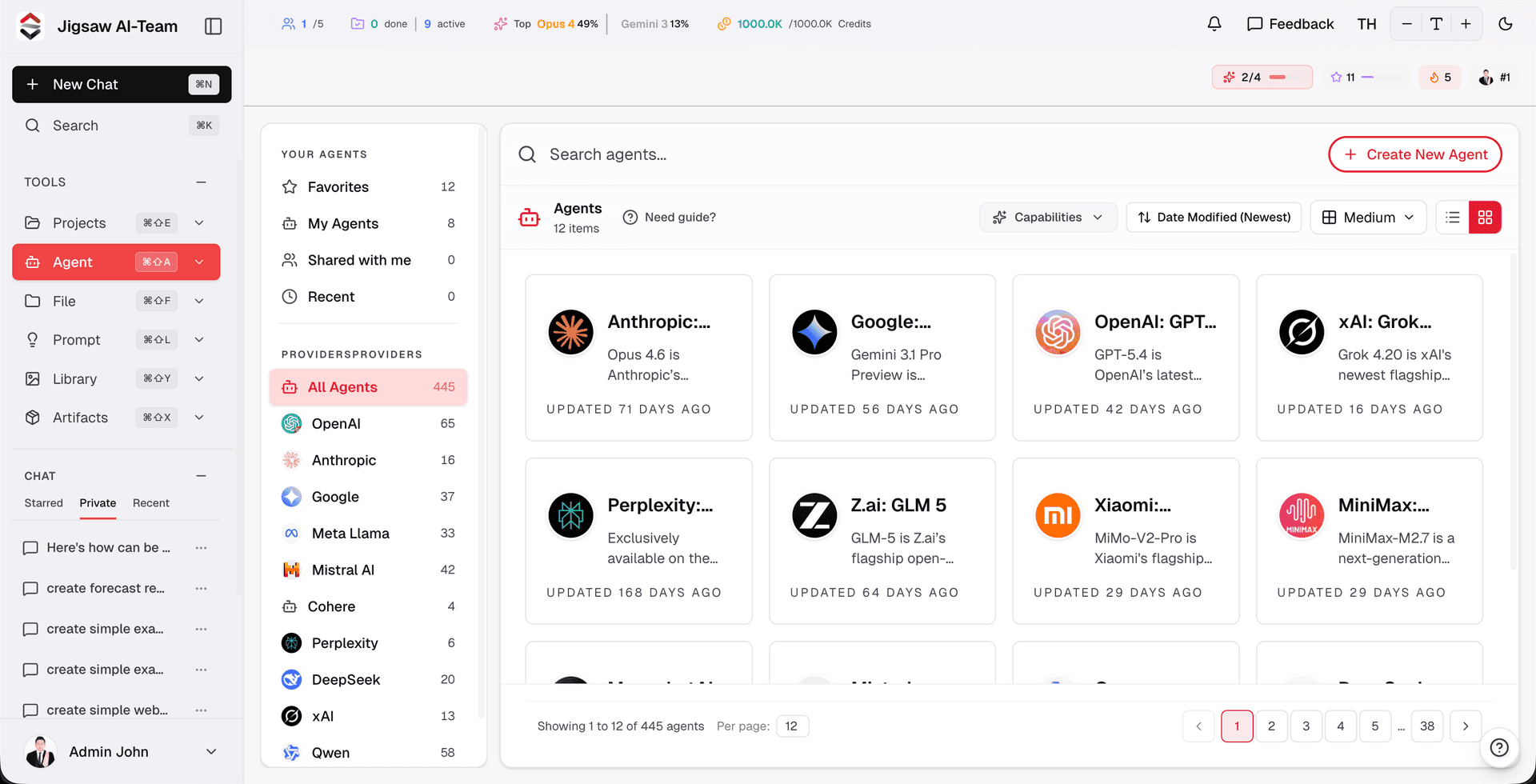Expand the File tool chevron

[199, 301]
